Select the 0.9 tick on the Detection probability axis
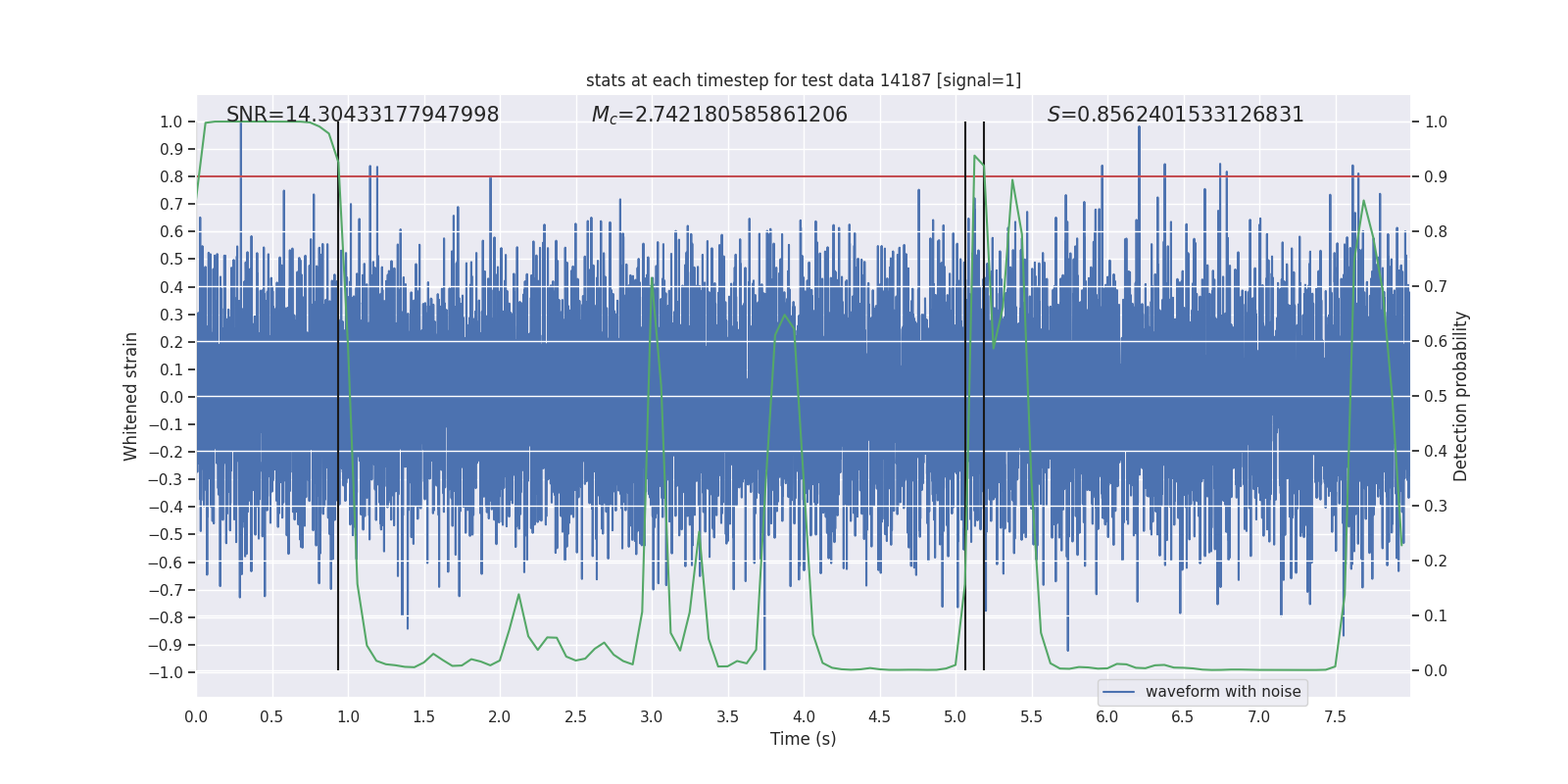Screen dimensions: 1568x784 pyautogui.click(x=1436, y=176)
